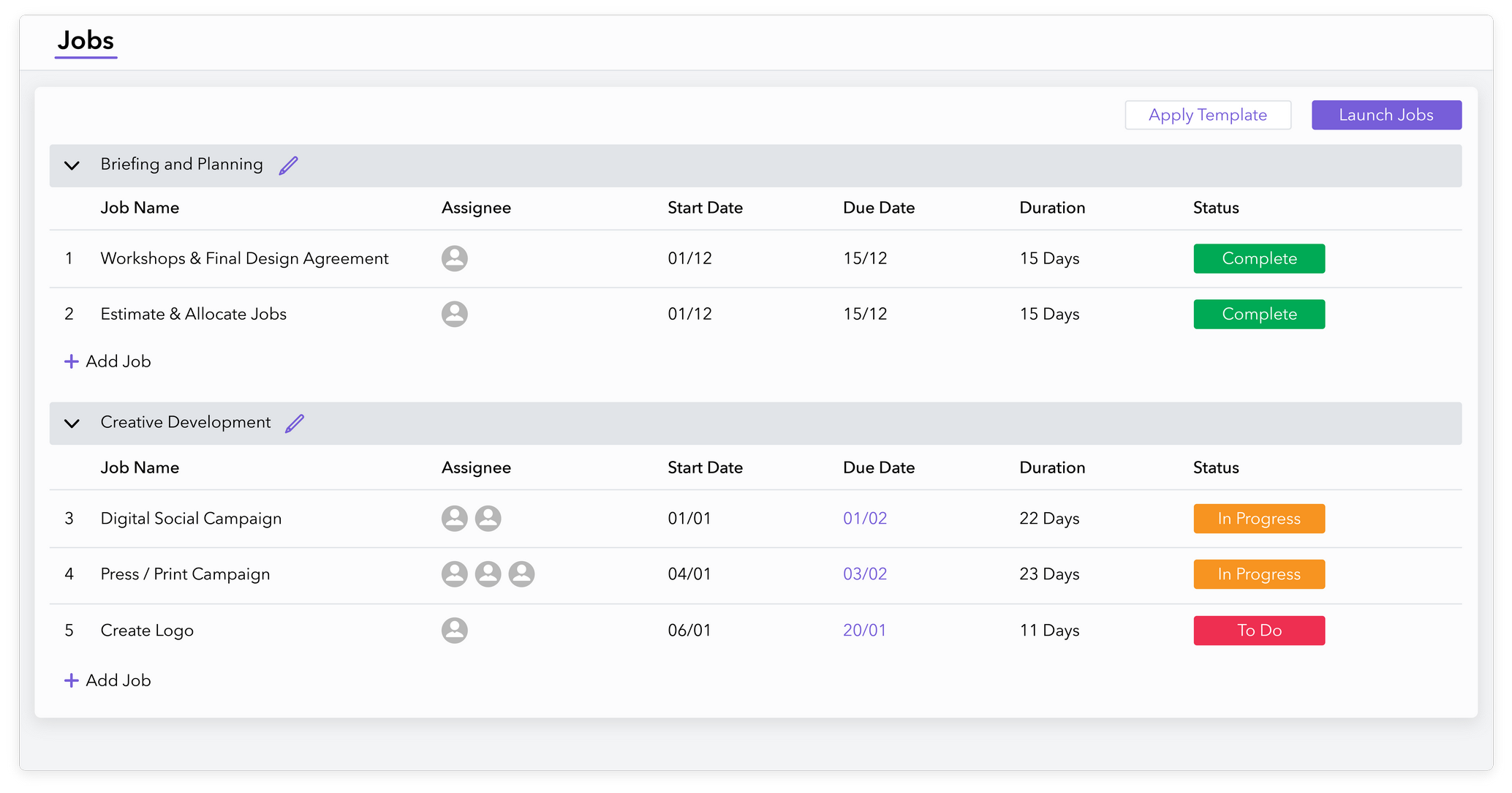This screenshot has height=793, width=1512.
Task: Click plus icon under Creative Development
Action: click(71, 680)
